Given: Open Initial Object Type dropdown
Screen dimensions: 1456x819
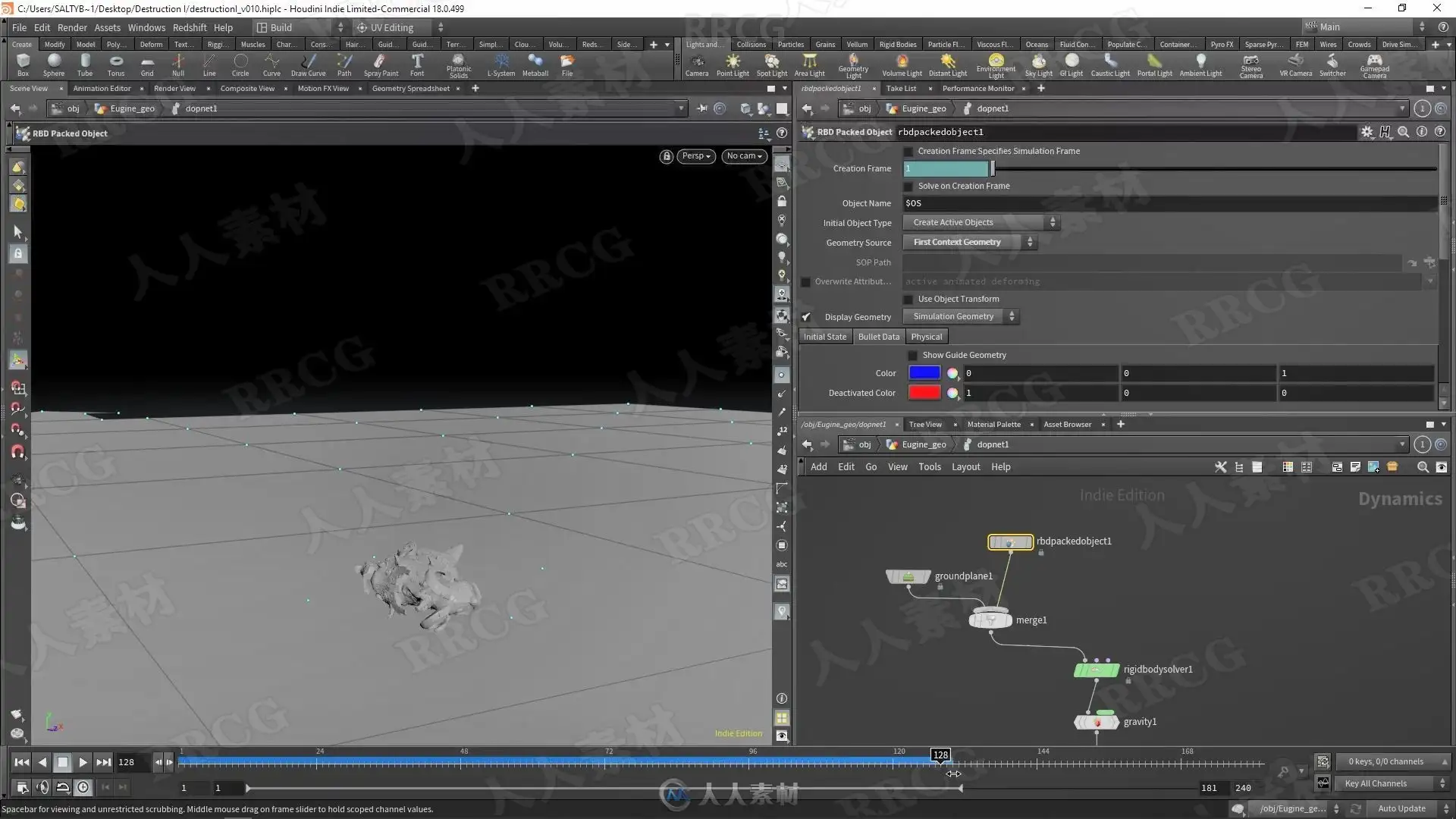Looking at the screenshot, I should coord(981,223).
